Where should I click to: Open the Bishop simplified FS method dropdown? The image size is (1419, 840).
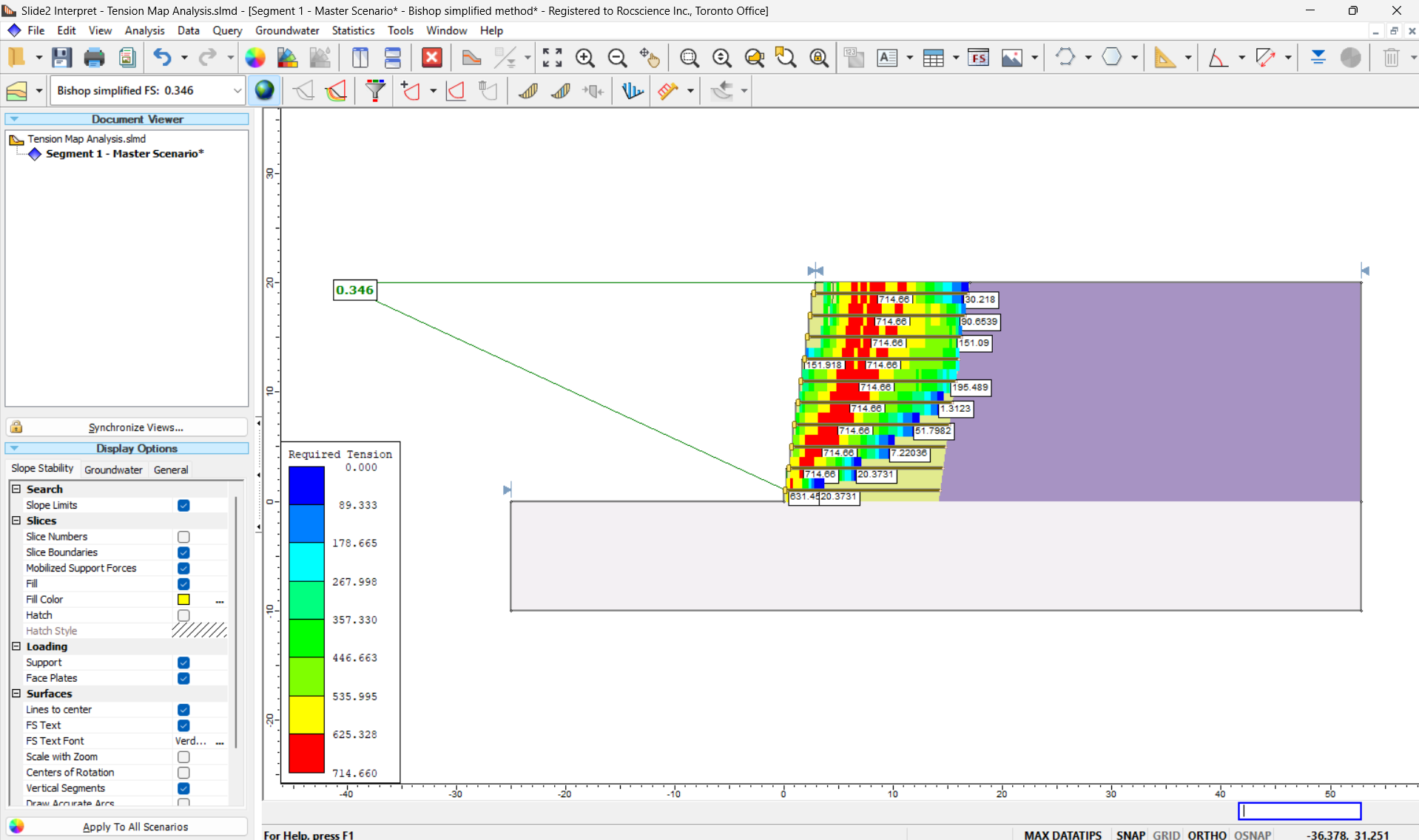237,90
